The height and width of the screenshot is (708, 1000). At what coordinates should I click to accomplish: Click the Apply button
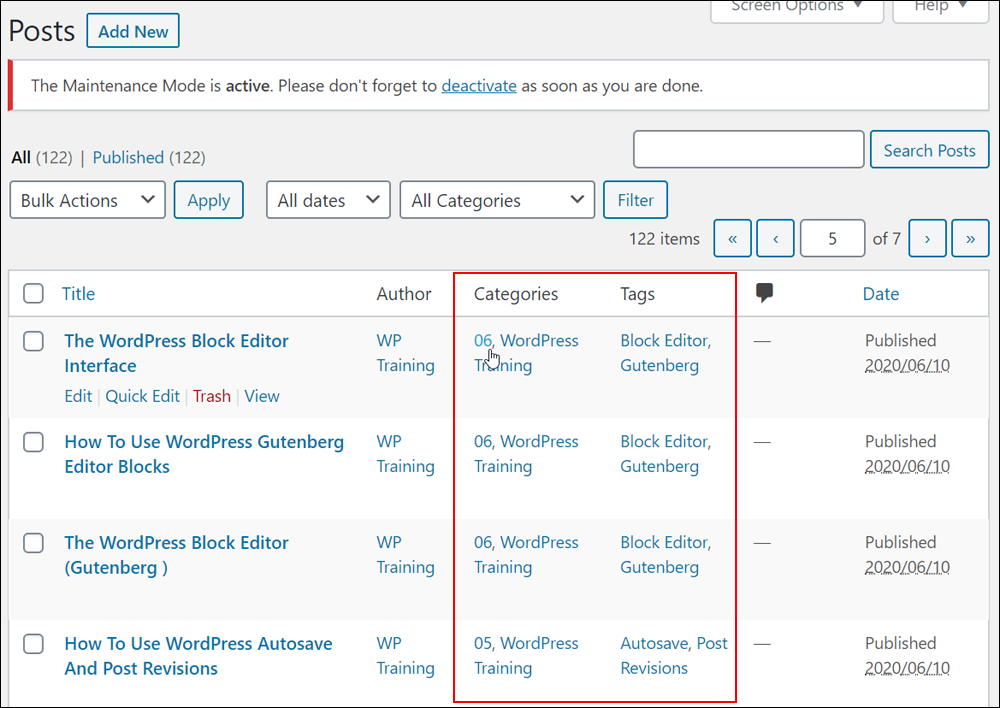[x=209, y=200]
